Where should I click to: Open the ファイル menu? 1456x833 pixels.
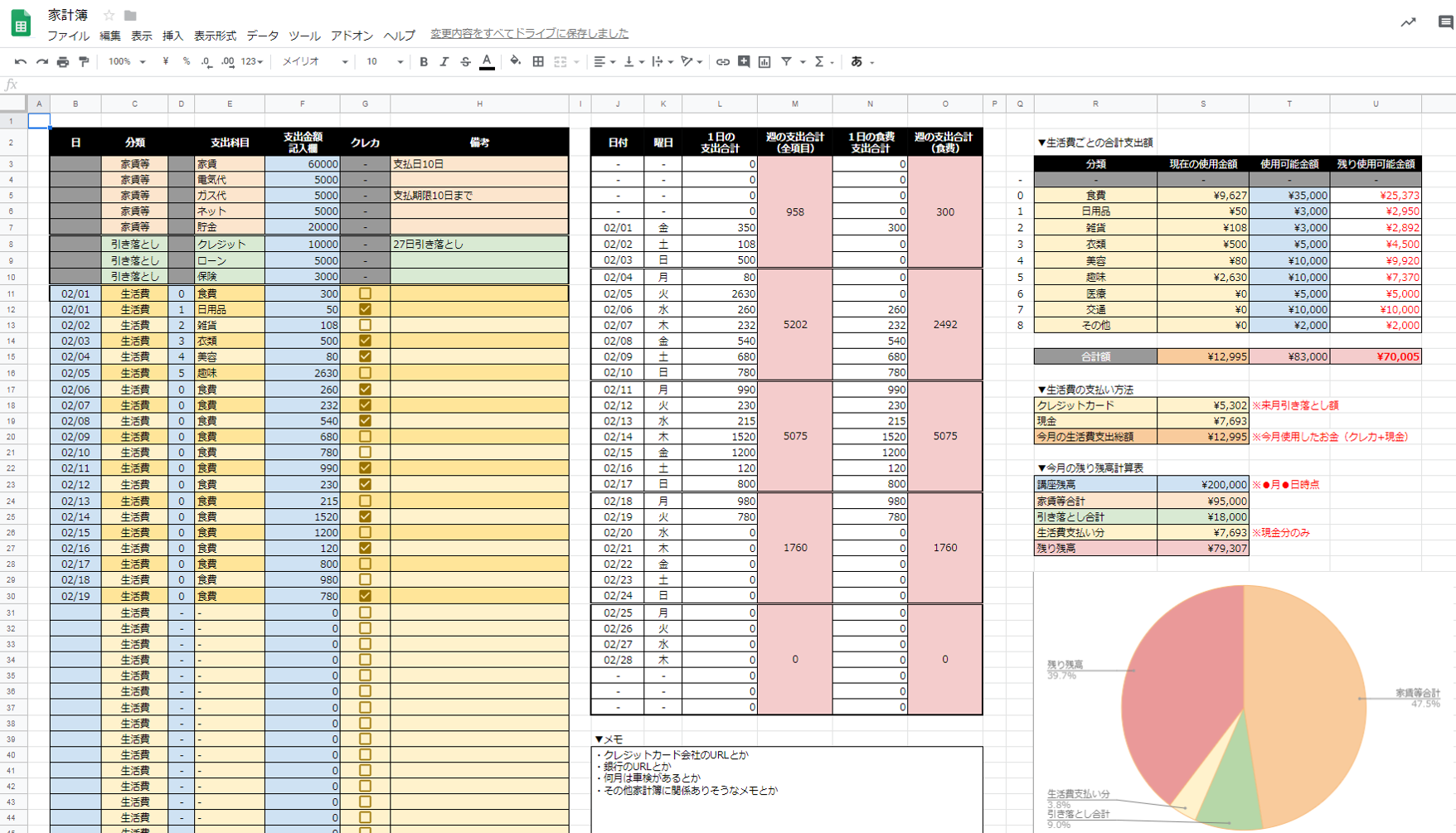[68, 36]
